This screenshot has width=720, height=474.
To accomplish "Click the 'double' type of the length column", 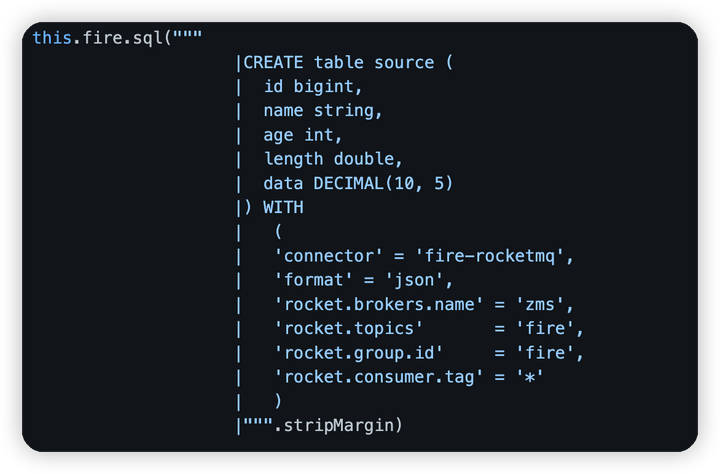I will click(362, 158).
